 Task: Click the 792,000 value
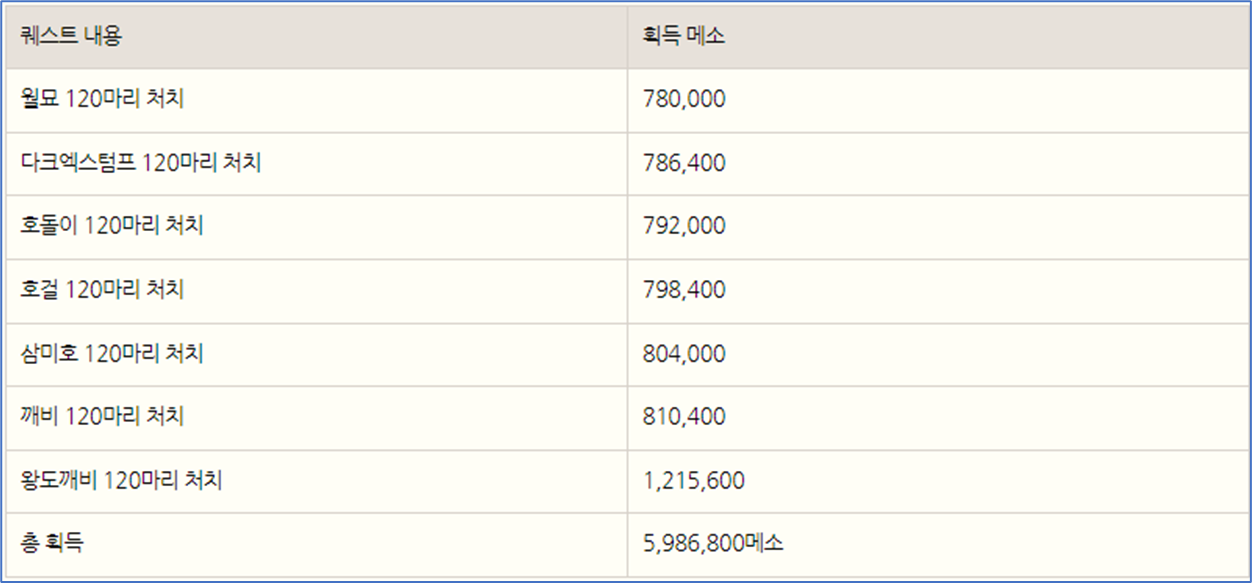[685, 227]
